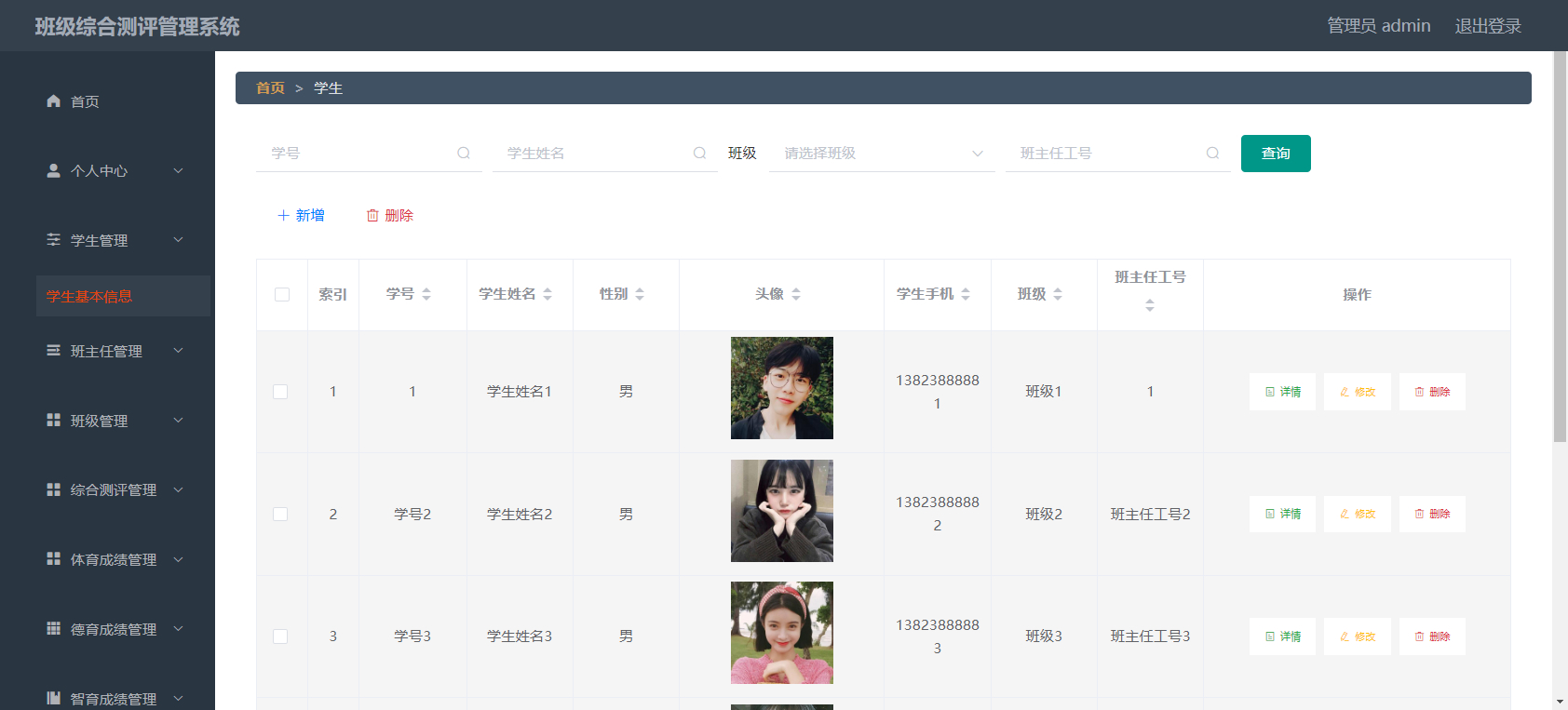Click the 查询 search button
This screenshot has width=1568, height=710.
[1276, 154]
